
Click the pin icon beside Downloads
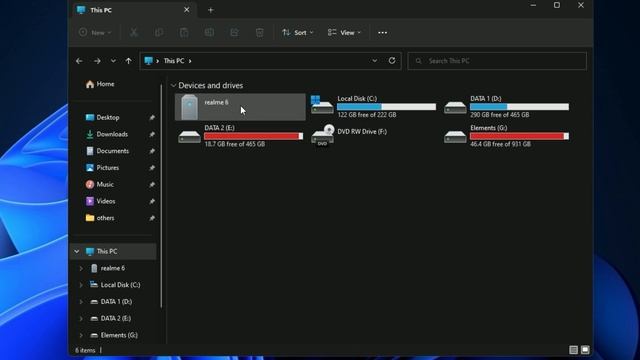point(152,134)
